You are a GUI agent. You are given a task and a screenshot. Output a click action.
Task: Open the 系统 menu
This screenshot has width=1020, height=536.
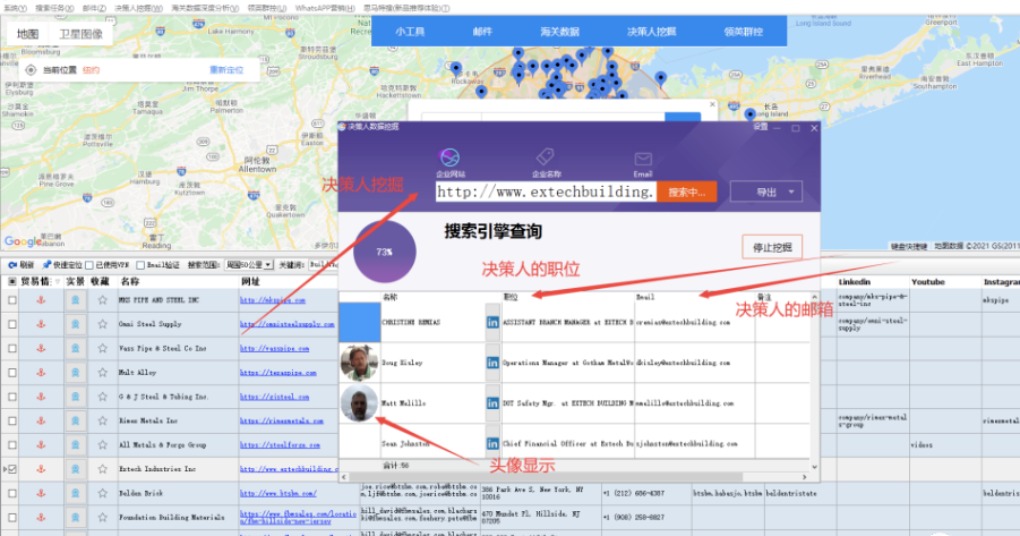click(x=14, y=8)
